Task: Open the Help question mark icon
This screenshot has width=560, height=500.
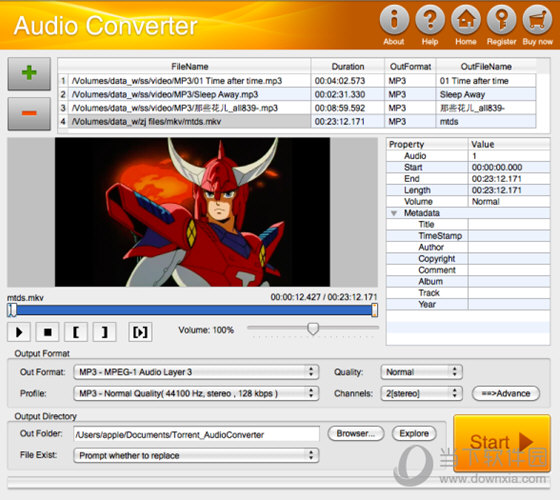Action: (430, 19)
